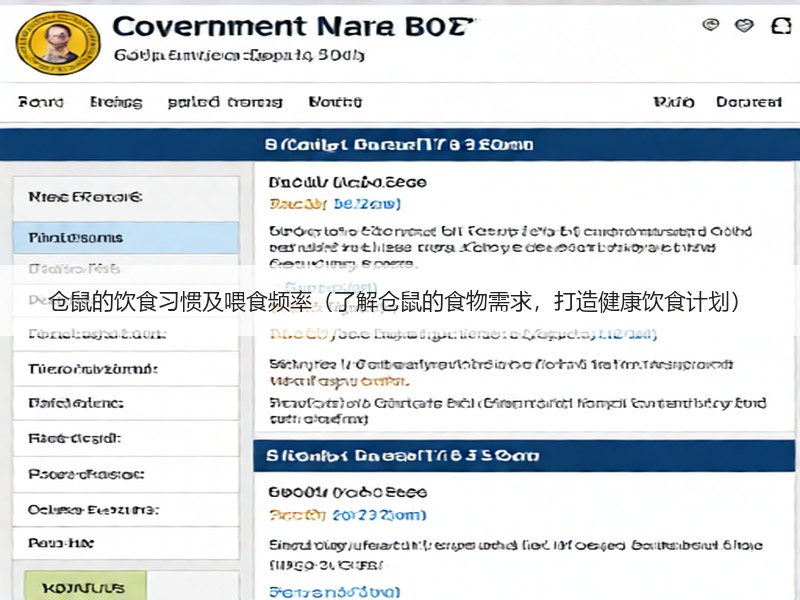Select the top sidebar item 'Nies'
800x600 pixels.
point(126,197)
